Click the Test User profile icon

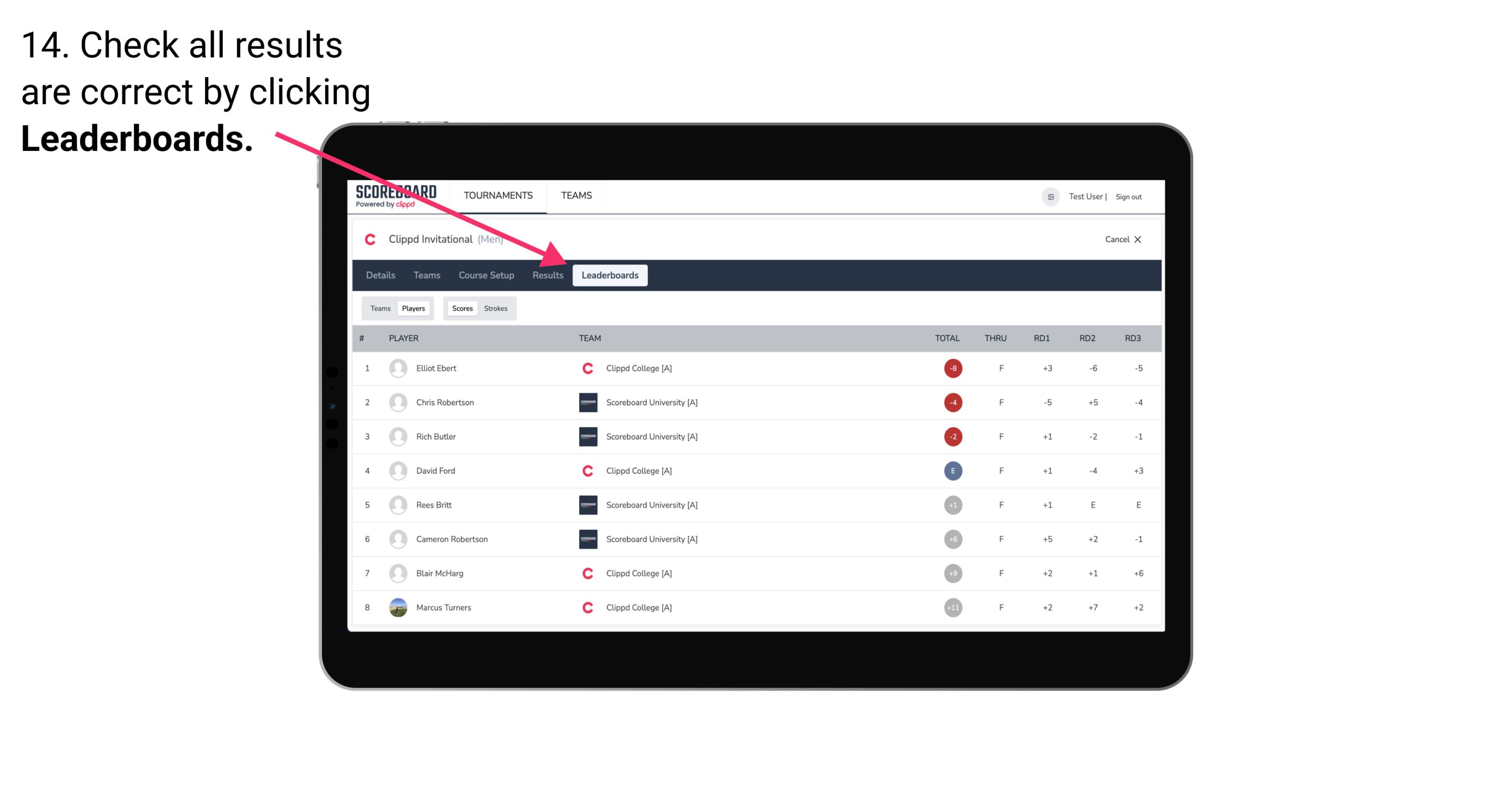(x=1049, y=196)
